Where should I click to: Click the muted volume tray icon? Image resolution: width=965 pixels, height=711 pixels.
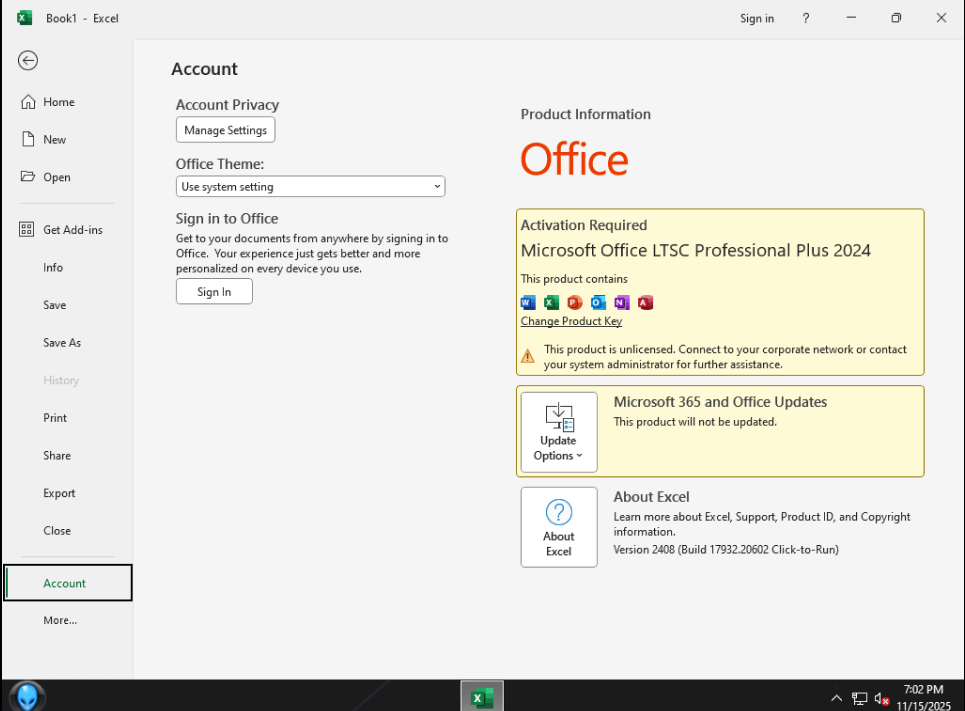[882, 698]
